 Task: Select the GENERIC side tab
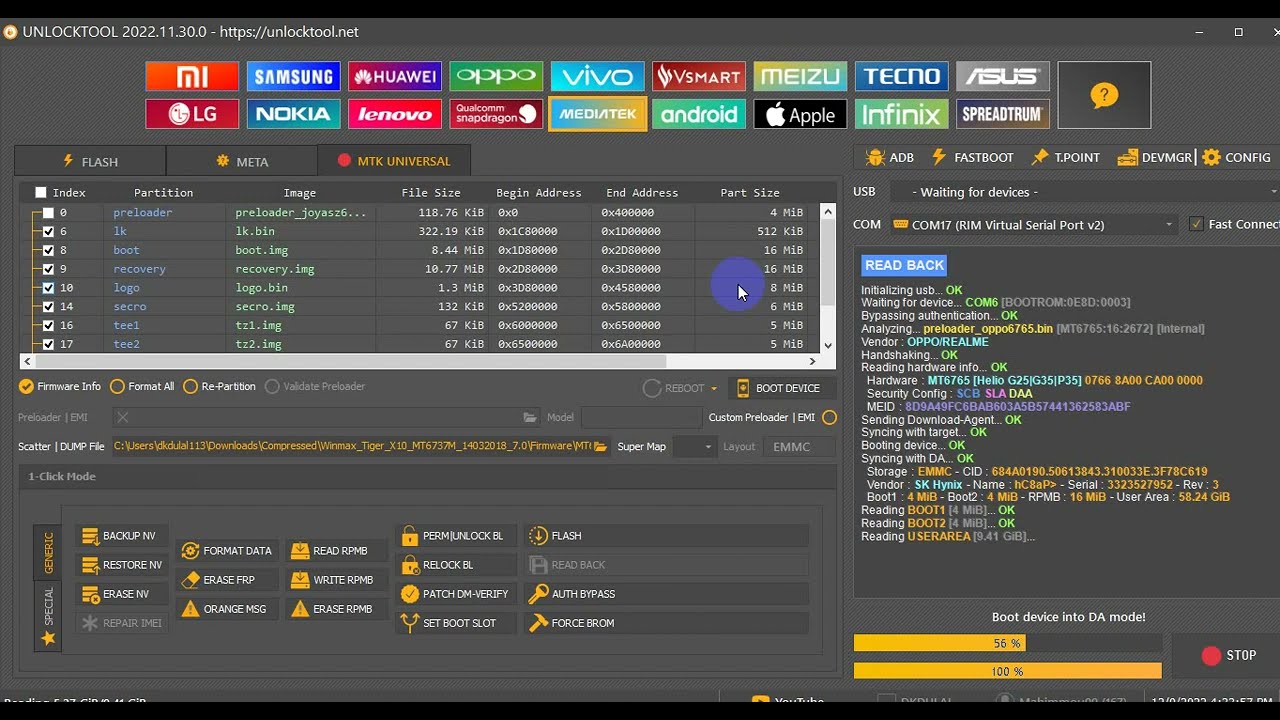point(48,552)
